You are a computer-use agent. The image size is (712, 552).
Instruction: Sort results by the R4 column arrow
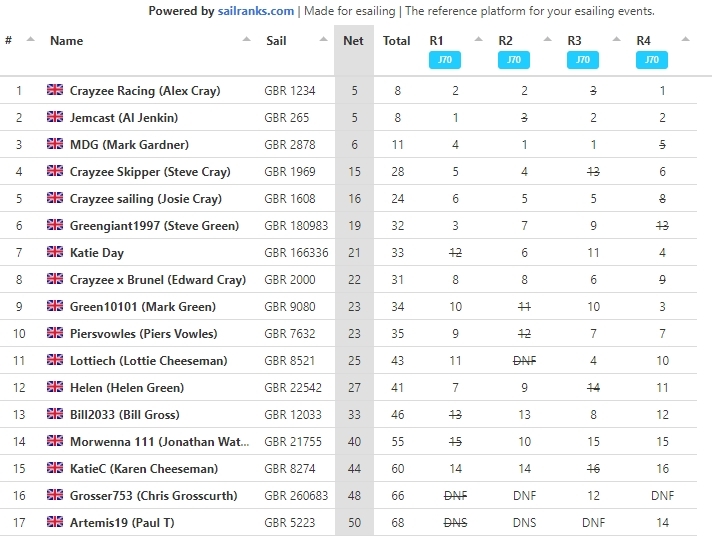[x=686, y=39]
